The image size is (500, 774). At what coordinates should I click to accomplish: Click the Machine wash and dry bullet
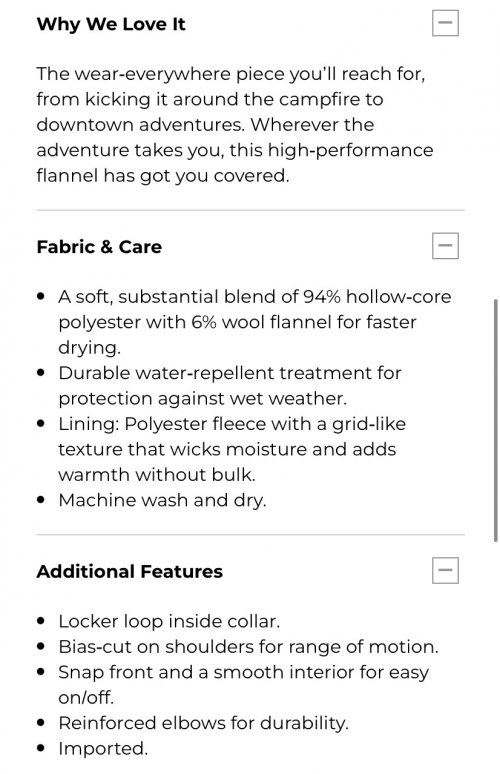(162, 501)
